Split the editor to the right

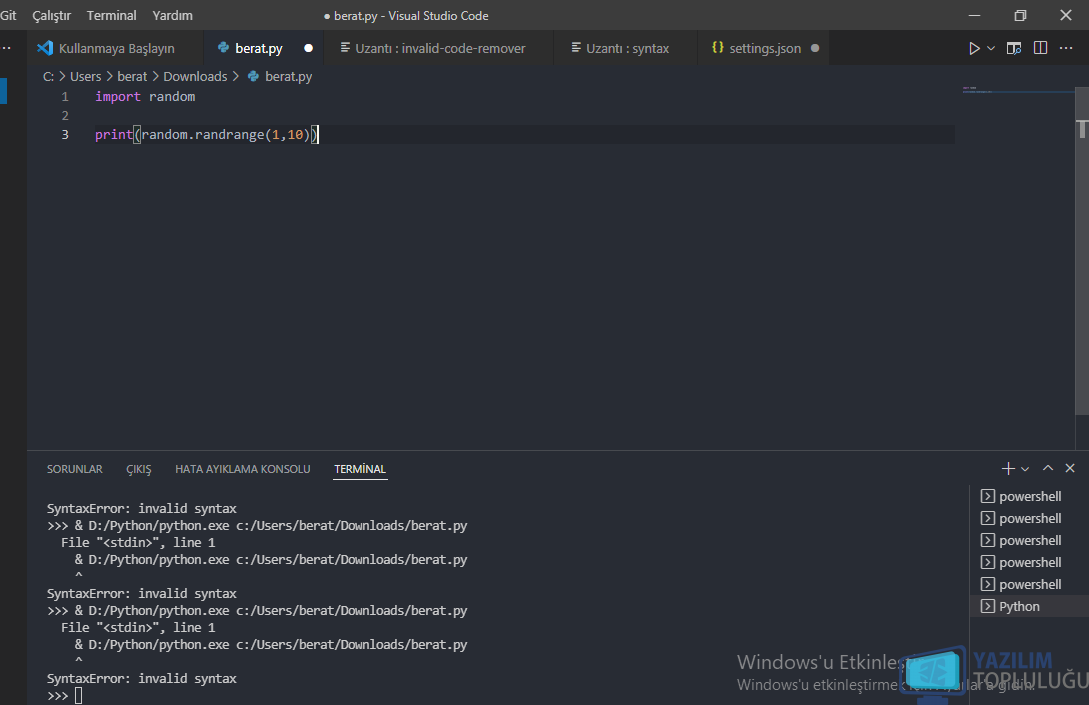point(1040,48)
